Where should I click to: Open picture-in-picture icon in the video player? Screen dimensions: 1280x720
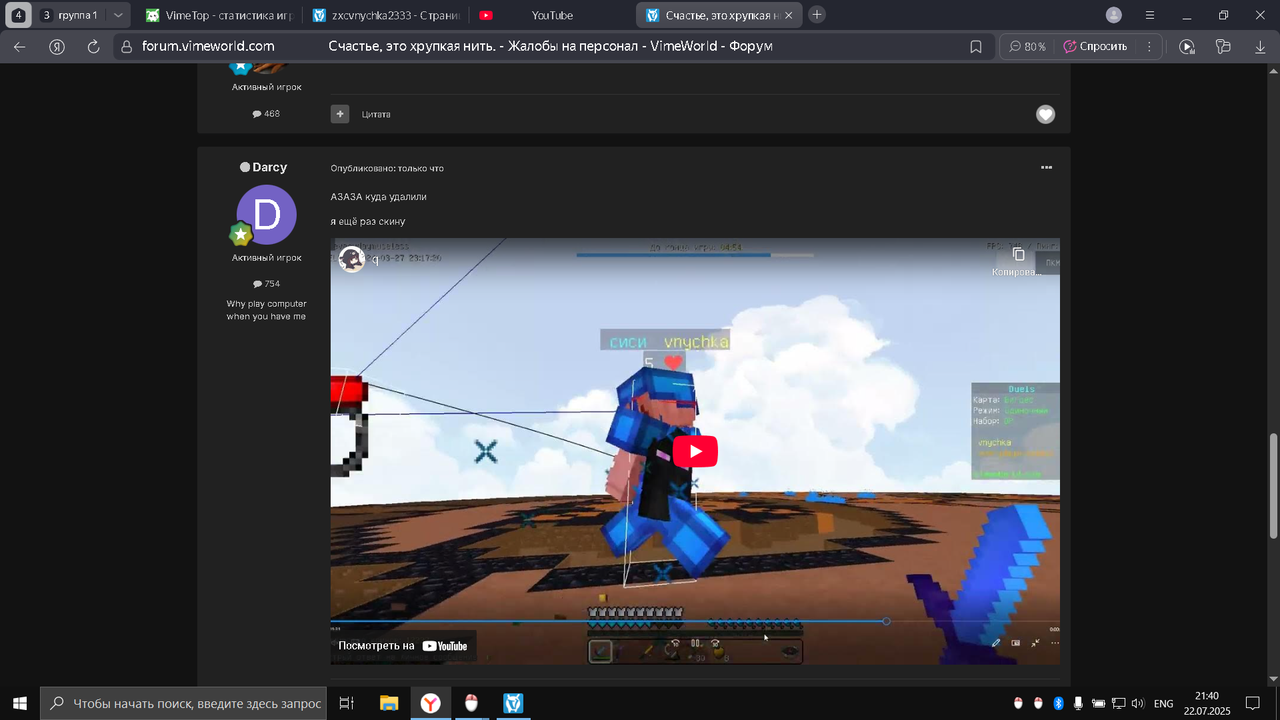click(1016, 643)
